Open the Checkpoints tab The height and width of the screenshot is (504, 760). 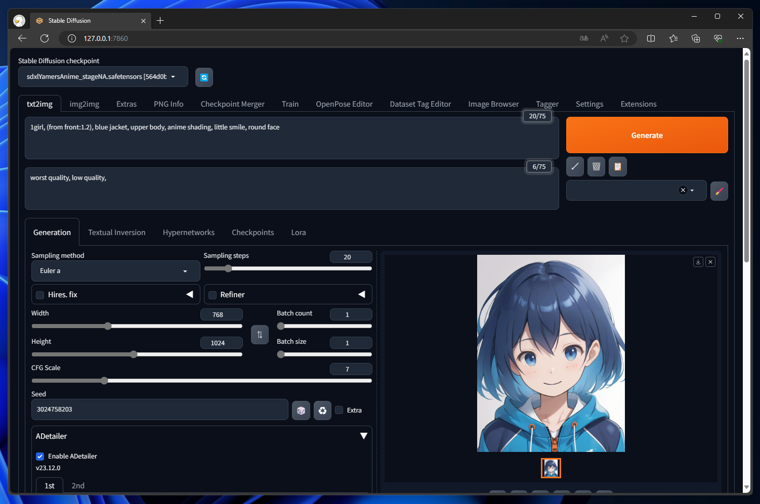253,233
